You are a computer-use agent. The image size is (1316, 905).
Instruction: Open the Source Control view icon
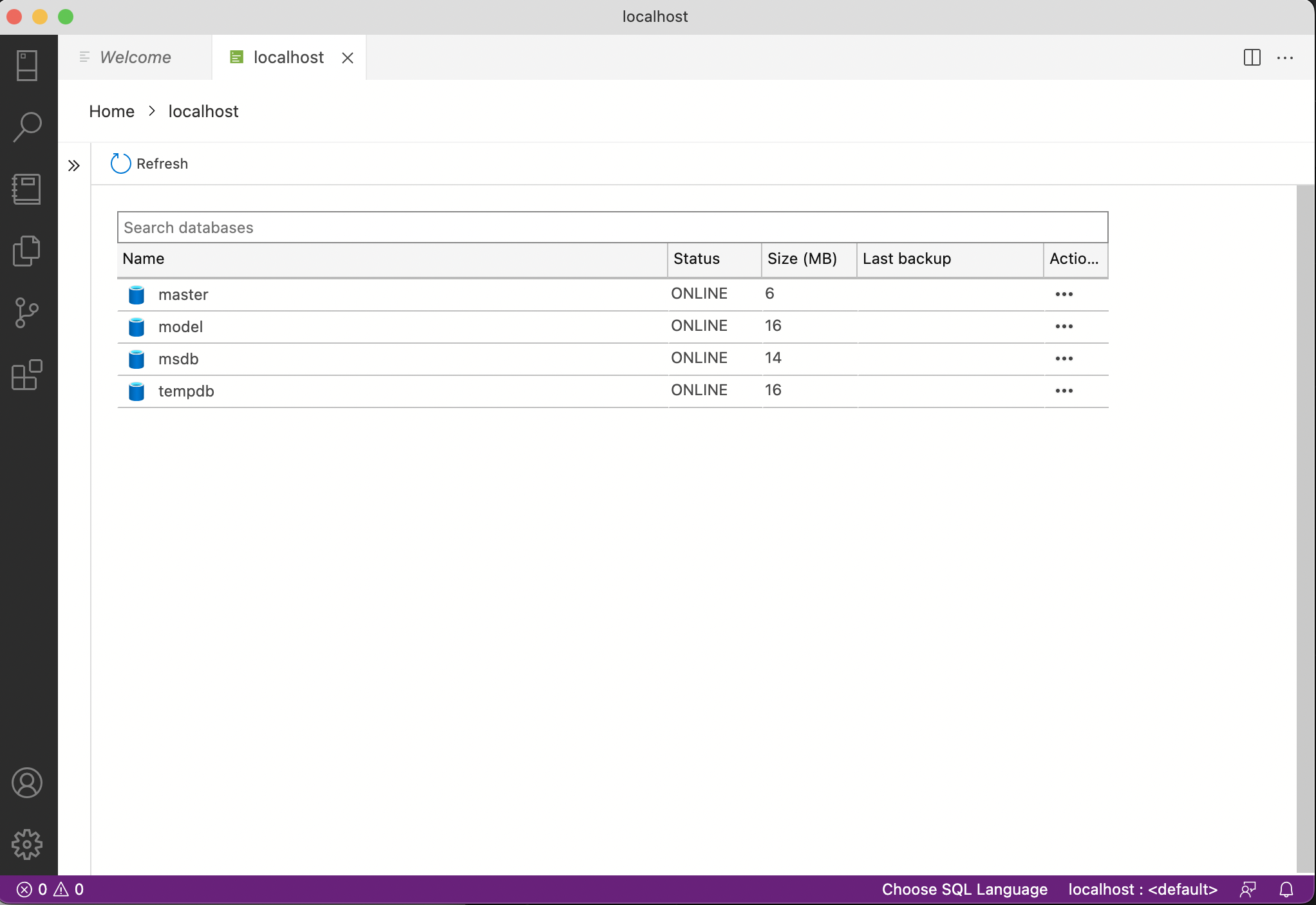point(27,313)
